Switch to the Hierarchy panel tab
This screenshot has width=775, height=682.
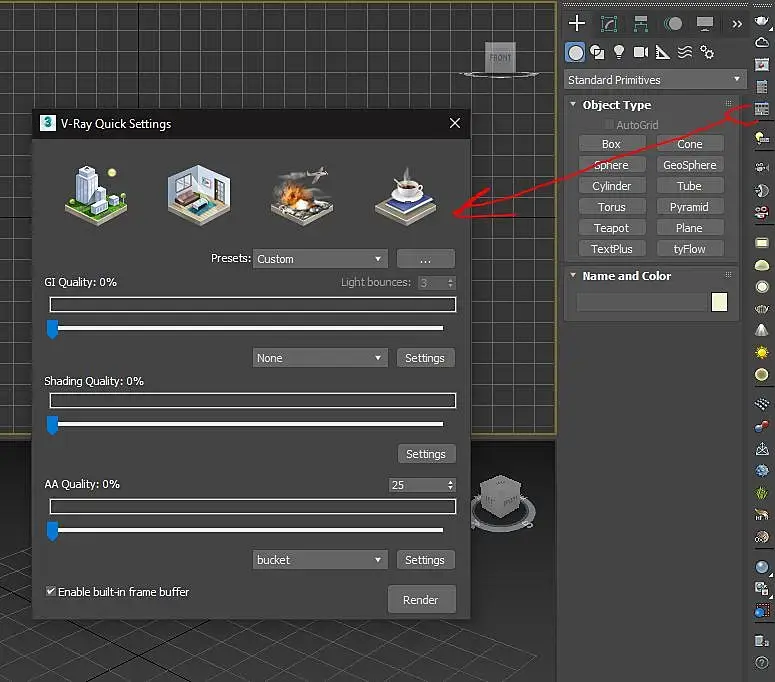[x=641, y=23]
